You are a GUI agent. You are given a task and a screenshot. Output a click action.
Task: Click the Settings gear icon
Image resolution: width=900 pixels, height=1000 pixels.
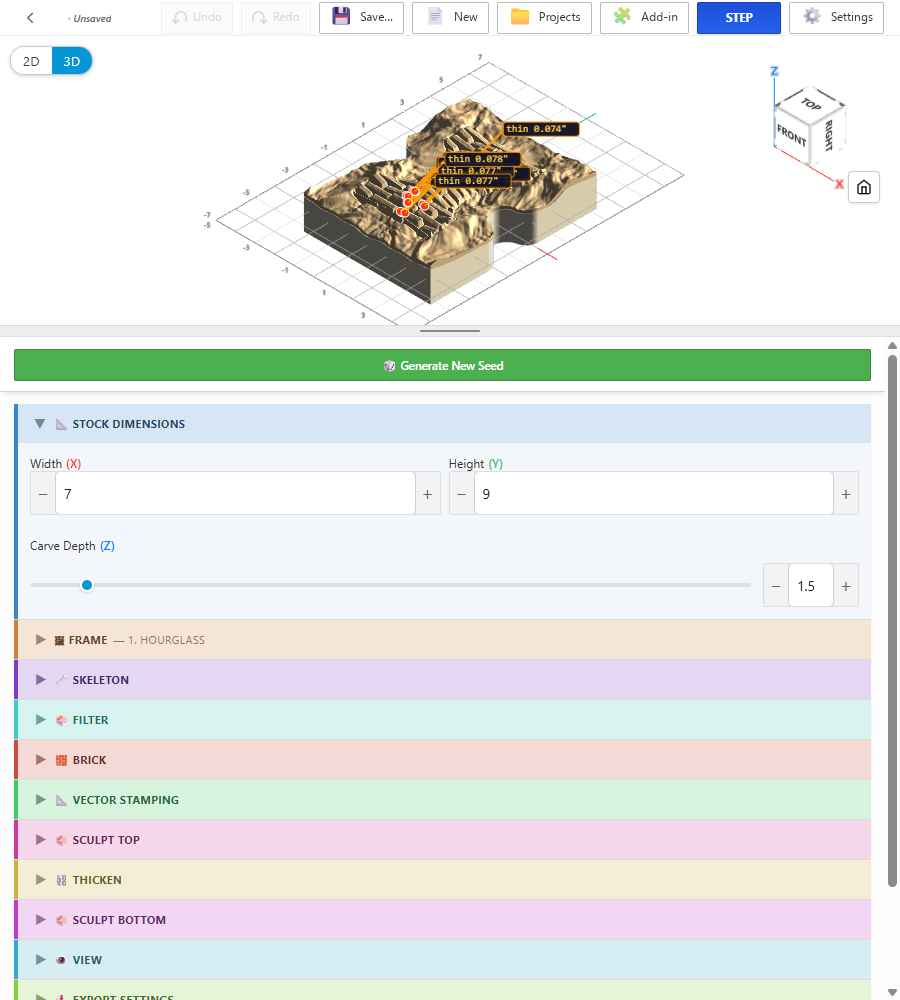[x=812, y=17]
